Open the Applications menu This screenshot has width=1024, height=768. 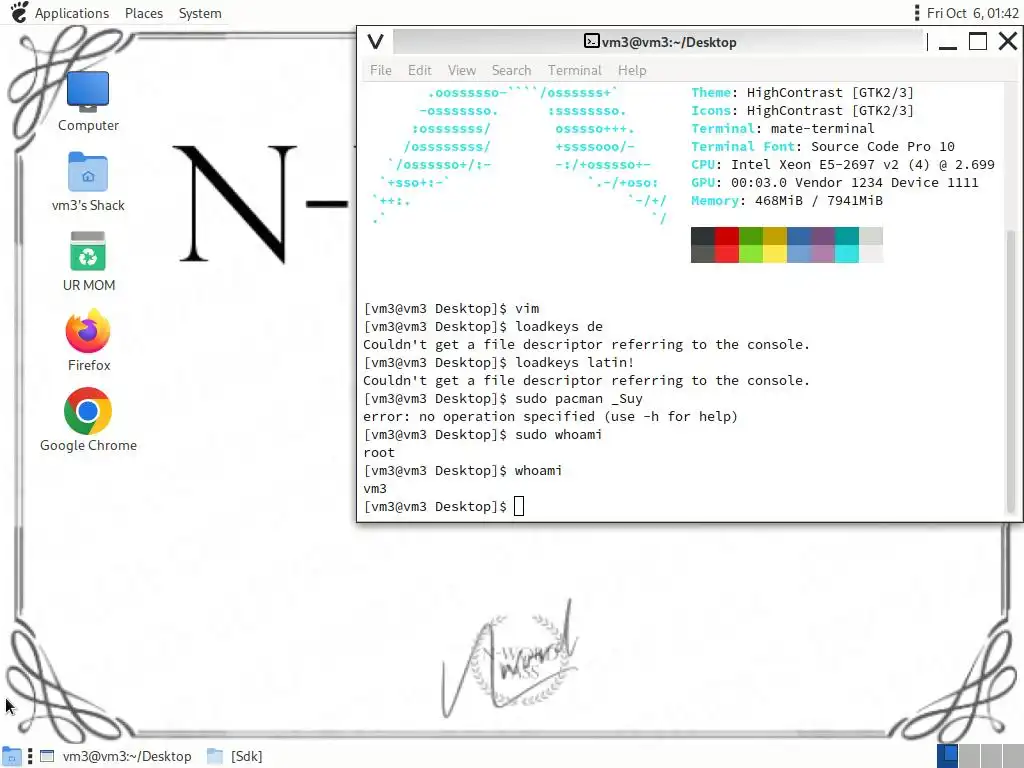coord(72,13)
